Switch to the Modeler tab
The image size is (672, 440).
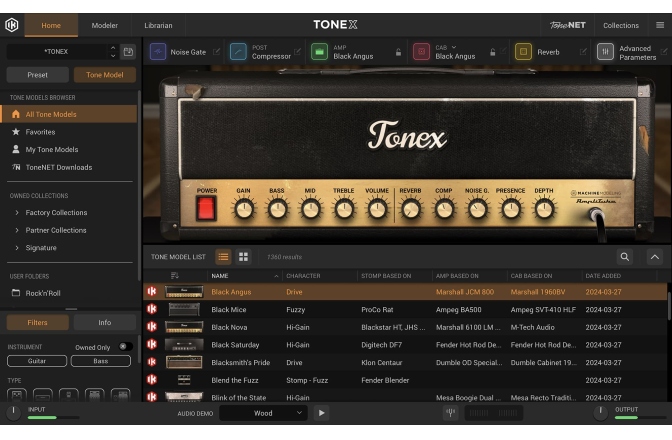coord(105,25)
